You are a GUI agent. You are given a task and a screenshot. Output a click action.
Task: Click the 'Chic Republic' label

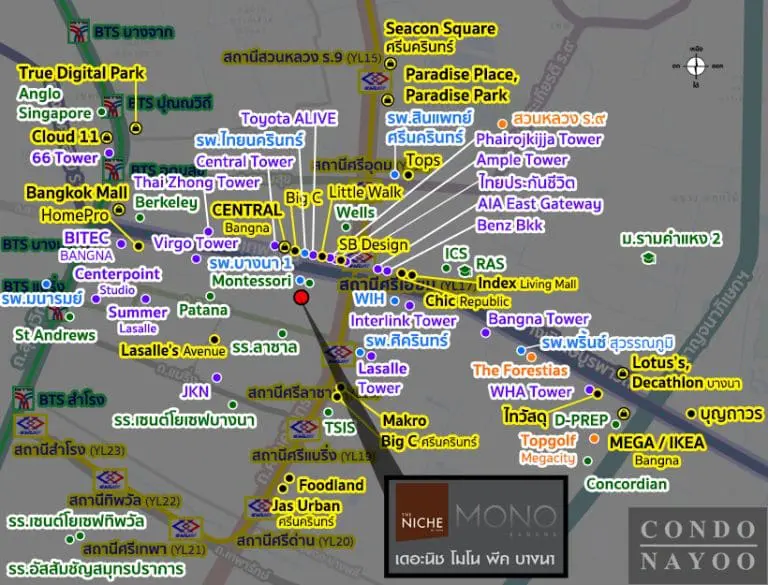(x=467, y=301)
